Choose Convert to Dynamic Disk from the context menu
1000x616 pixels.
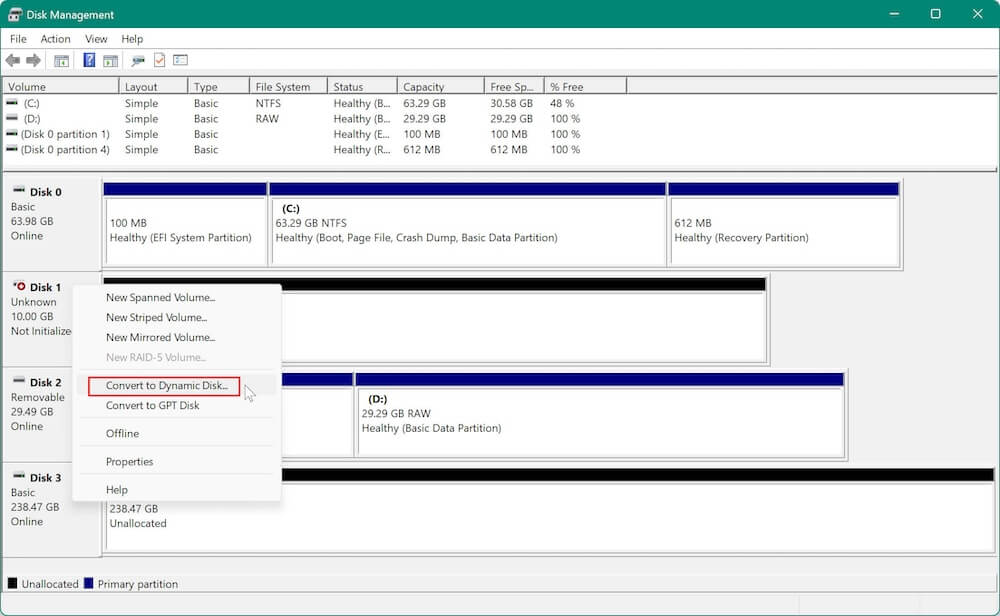(163, 385)
